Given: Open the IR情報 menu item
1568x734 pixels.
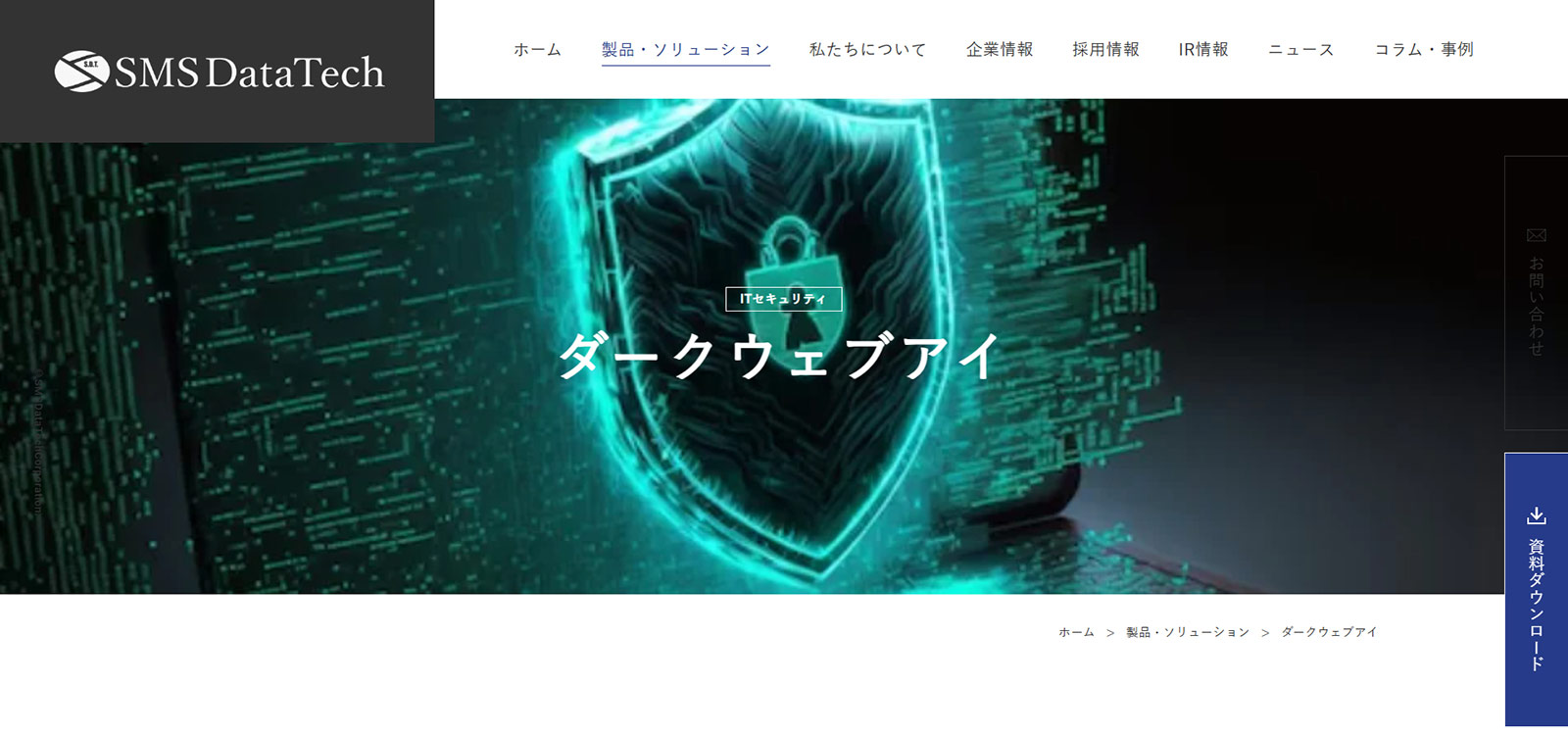Looking at the screenshot, I should (x=1203, y=49).
